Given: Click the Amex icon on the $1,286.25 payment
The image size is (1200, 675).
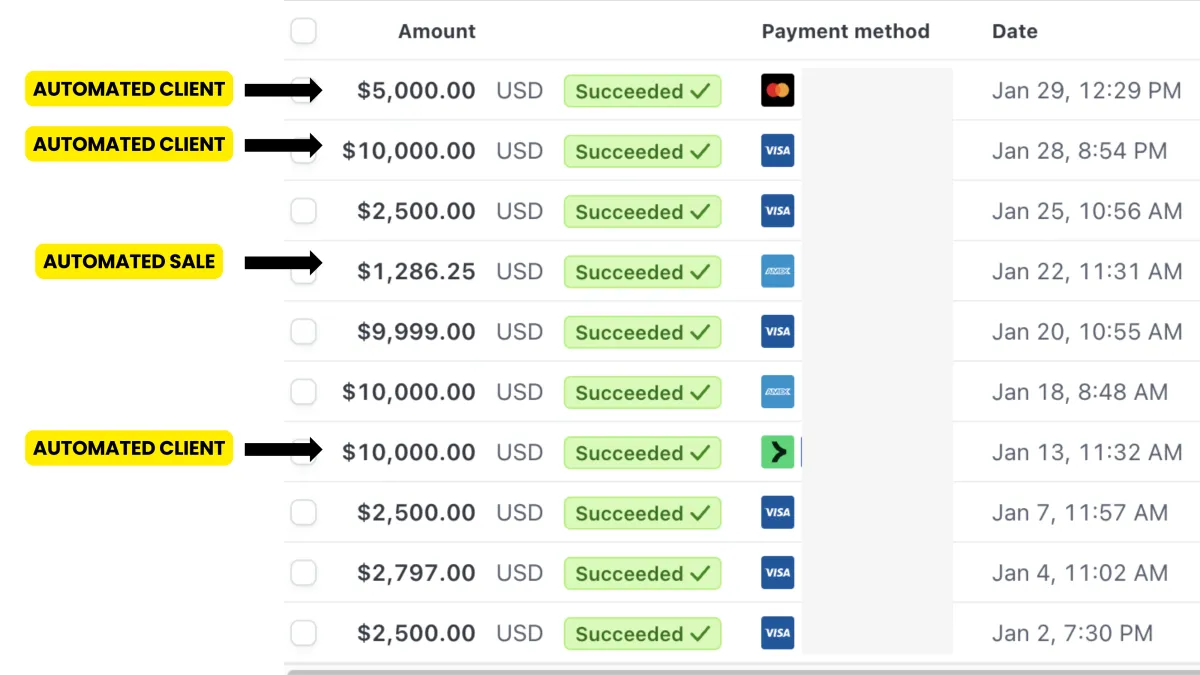Looking at the screenshot, I should click(777, 271).
